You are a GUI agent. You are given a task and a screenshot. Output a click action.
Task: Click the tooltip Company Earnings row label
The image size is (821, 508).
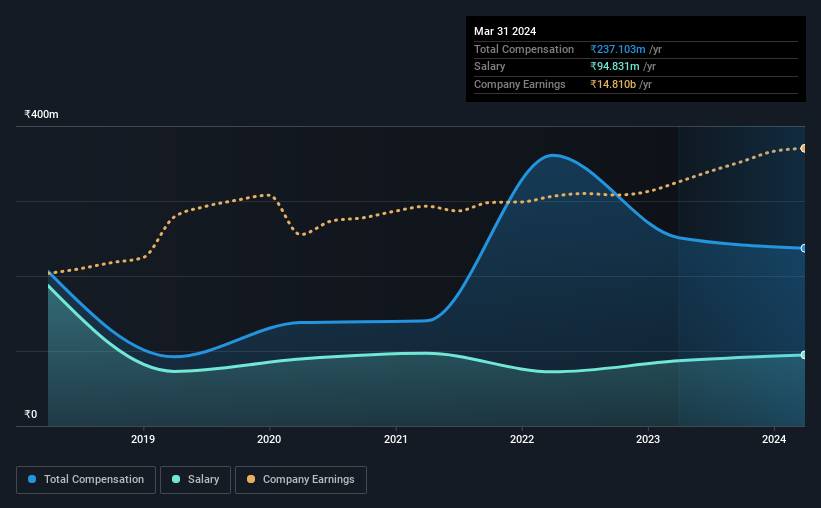click(519, 84)
